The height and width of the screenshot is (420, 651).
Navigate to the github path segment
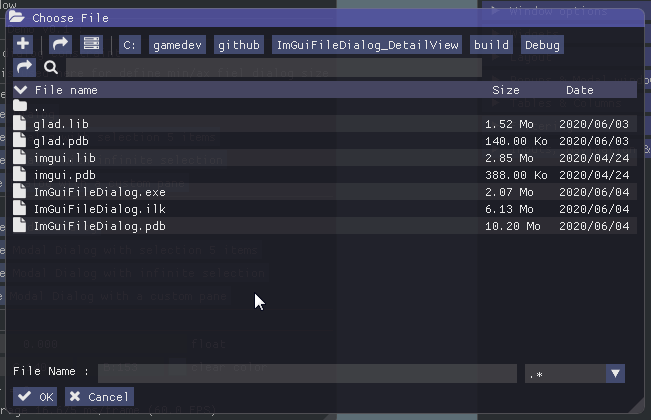239,45
